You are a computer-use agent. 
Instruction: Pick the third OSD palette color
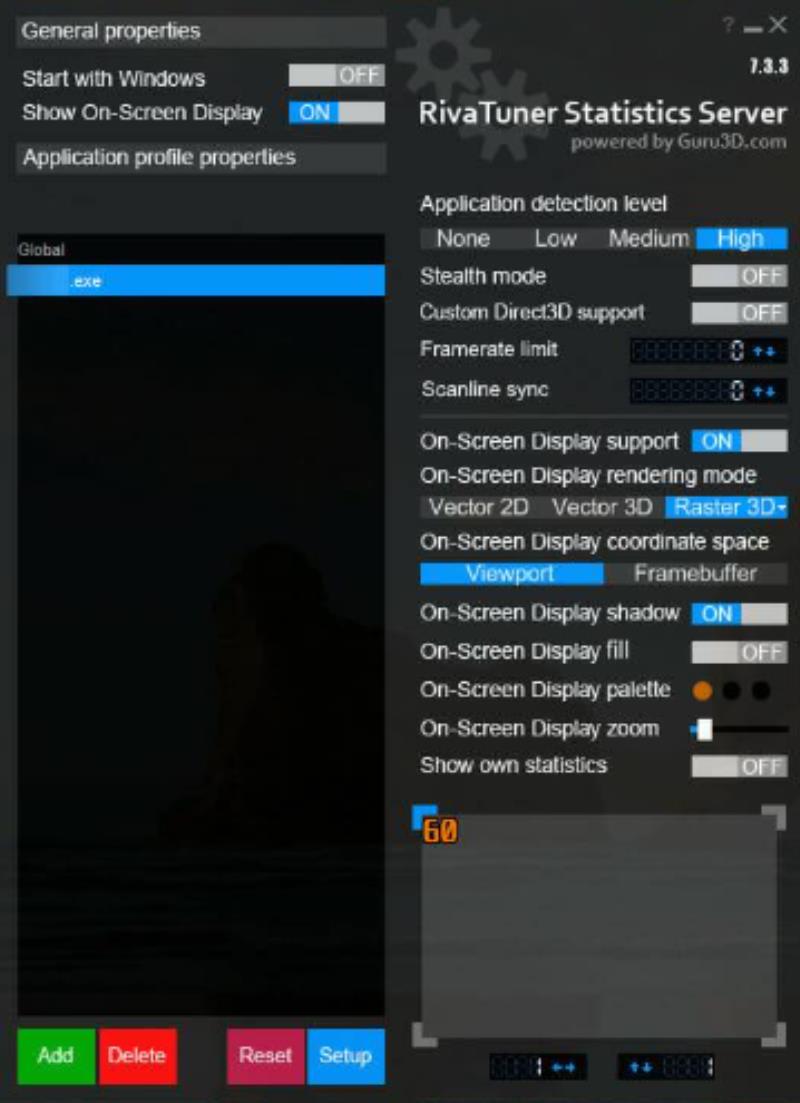point(761,691)
